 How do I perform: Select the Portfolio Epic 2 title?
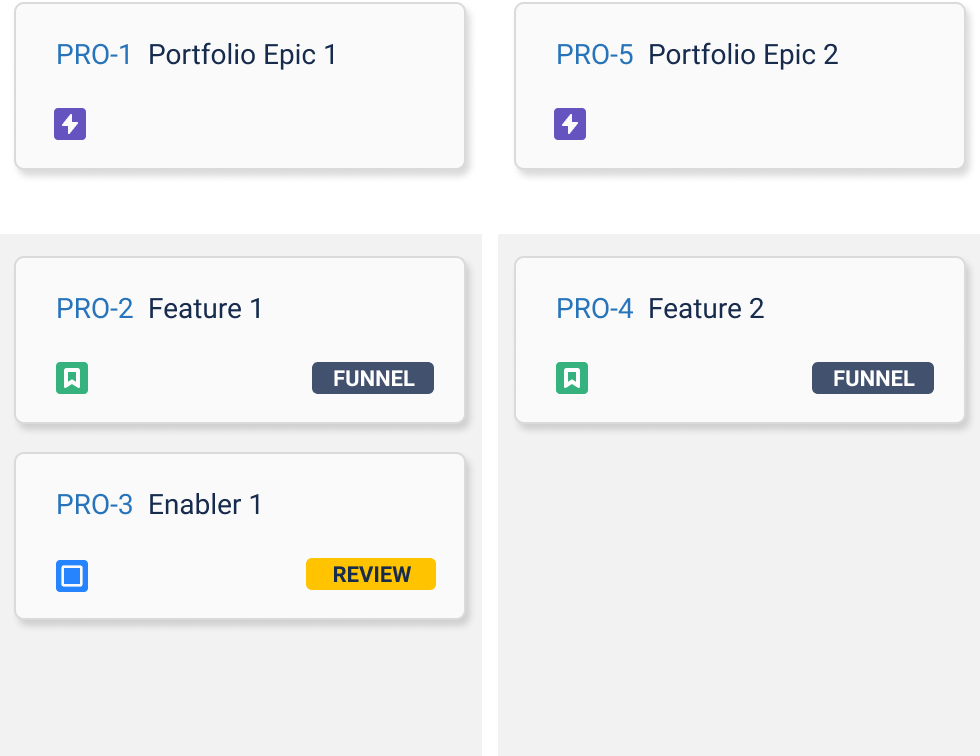pyautogui.click(x=743, y=55)
